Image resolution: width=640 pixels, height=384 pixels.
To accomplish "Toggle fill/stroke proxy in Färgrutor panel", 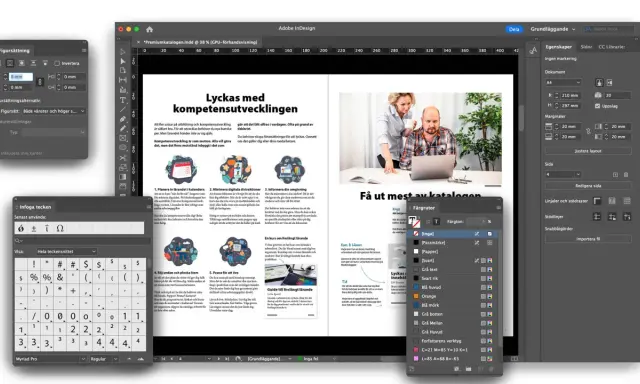I will click(413, 222).
